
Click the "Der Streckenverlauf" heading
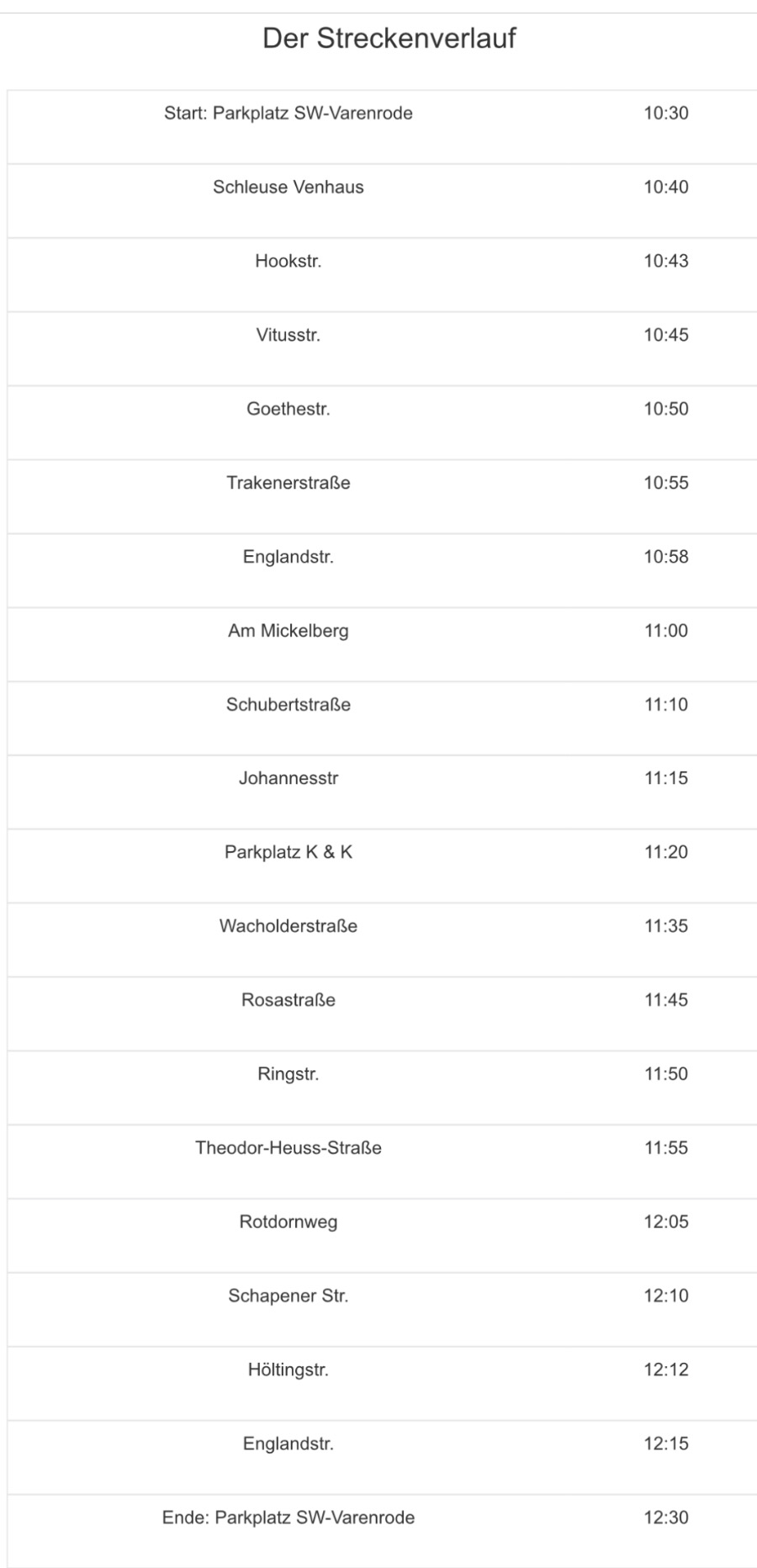(389, 39)
